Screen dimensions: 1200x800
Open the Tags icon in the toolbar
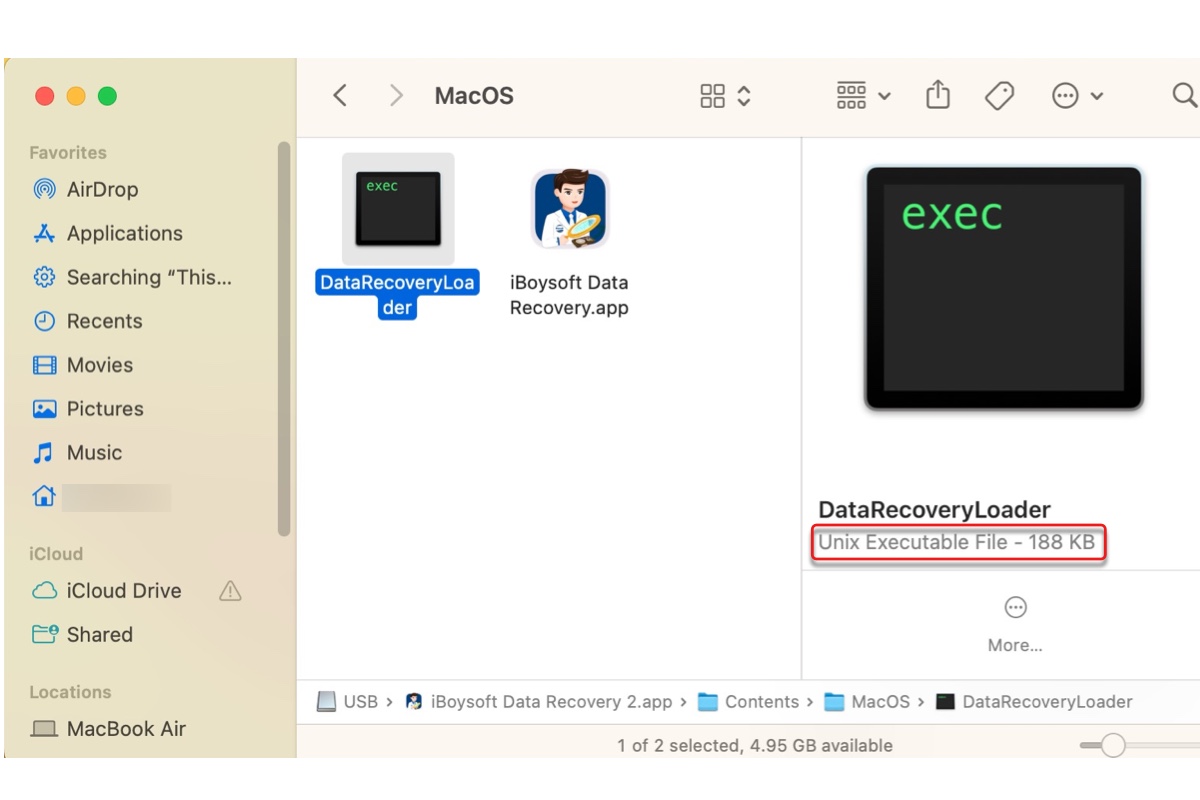[997, 94]
